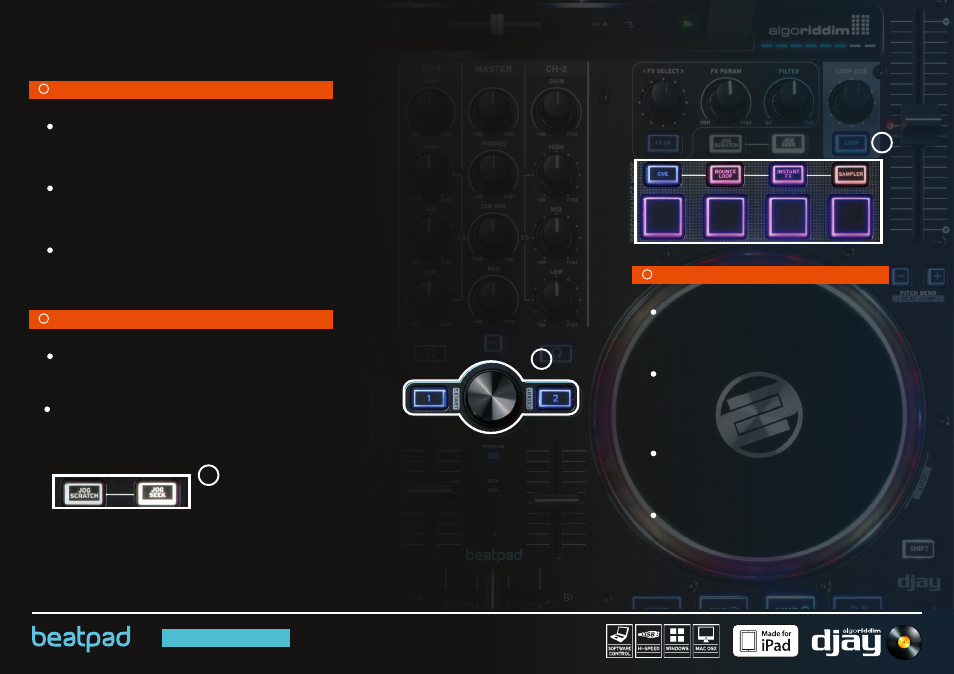Click the green play triangle at top

point(688,24)
